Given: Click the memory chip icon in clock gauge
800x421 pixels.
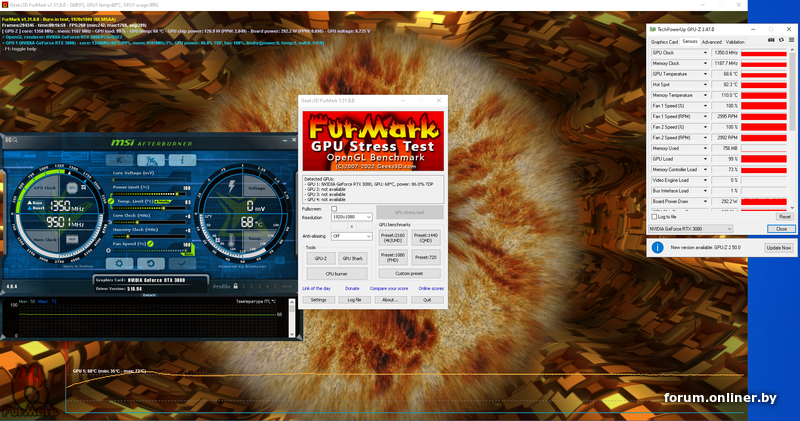Looking at the screenshot, I should 72,239.
